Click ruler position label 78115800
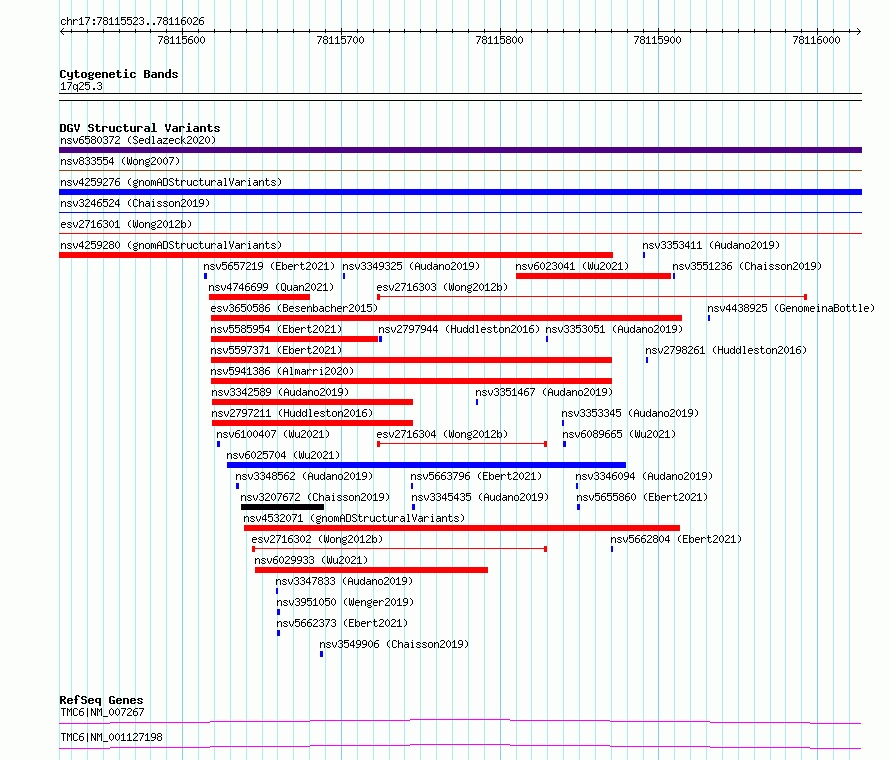The height and width of the screenshot is (760, 890). pyautogui.click(x=499, y=40)
